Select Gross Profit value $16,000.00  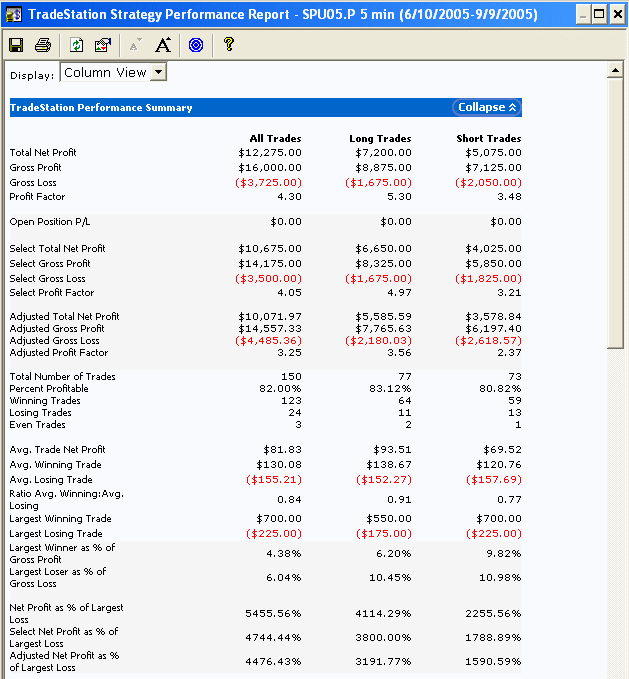click(x=270, y=168)
